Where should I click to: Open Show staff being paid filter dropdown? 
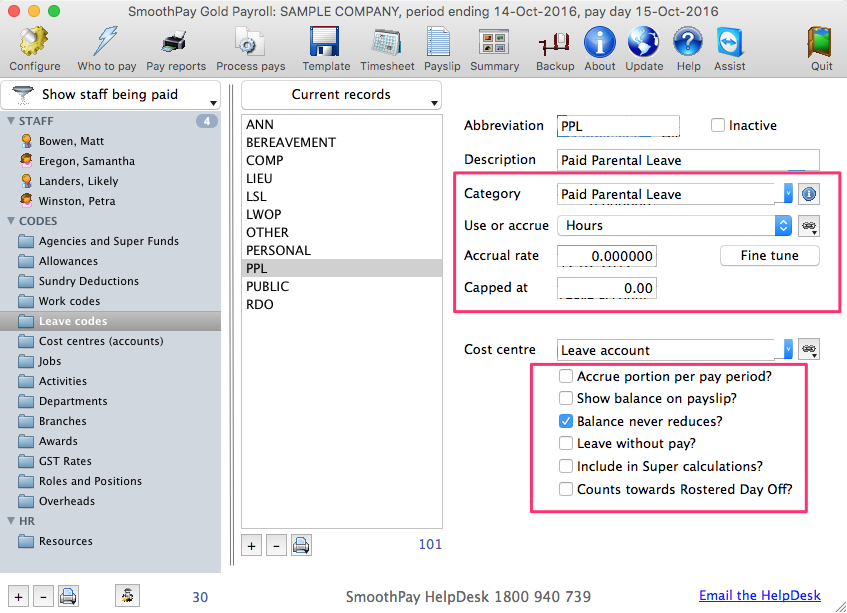pos(111,95)
